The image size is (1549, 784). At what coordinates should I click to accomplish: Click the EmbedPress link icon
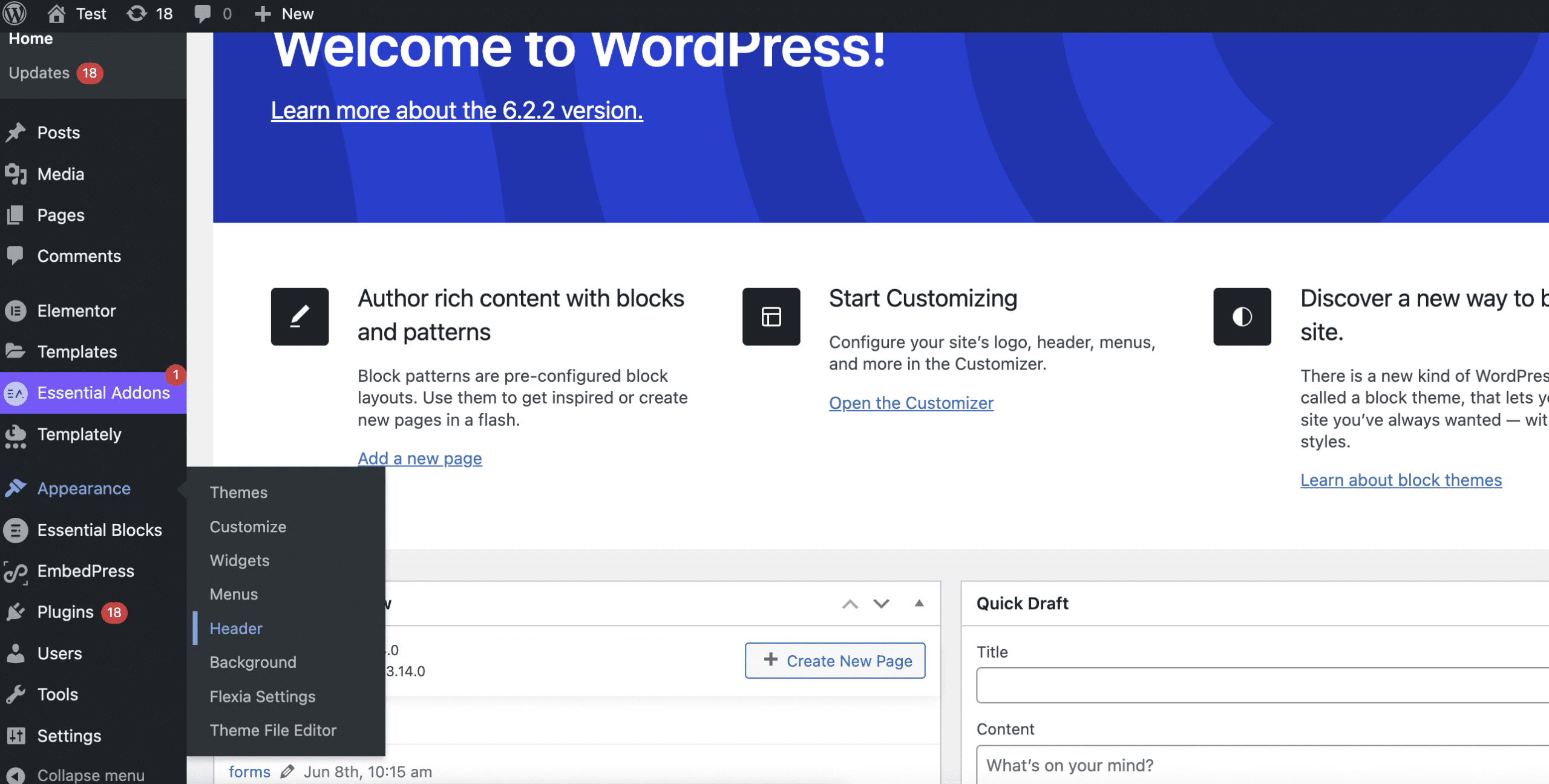click(x=16, y=572)
